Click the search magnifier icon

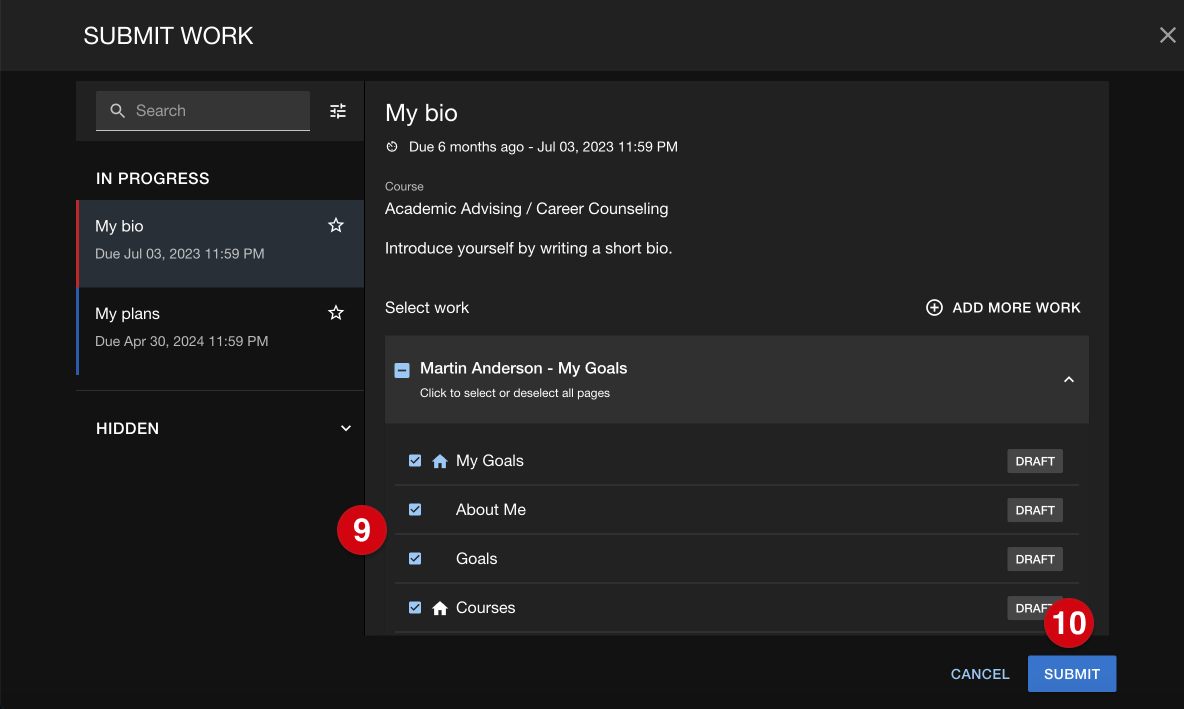click(117, 111)
